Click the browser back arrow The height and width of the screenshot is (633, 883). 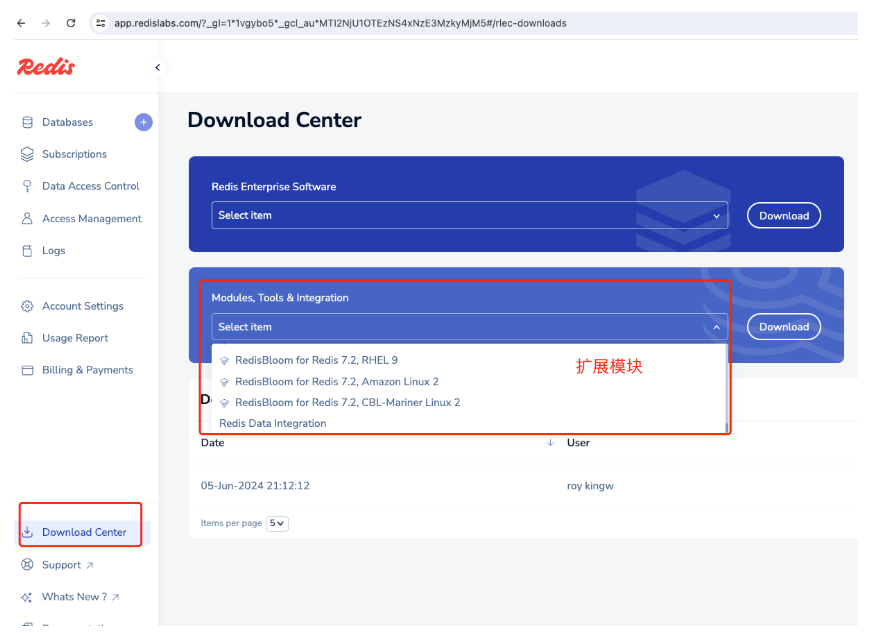click(x=21, y=23)
